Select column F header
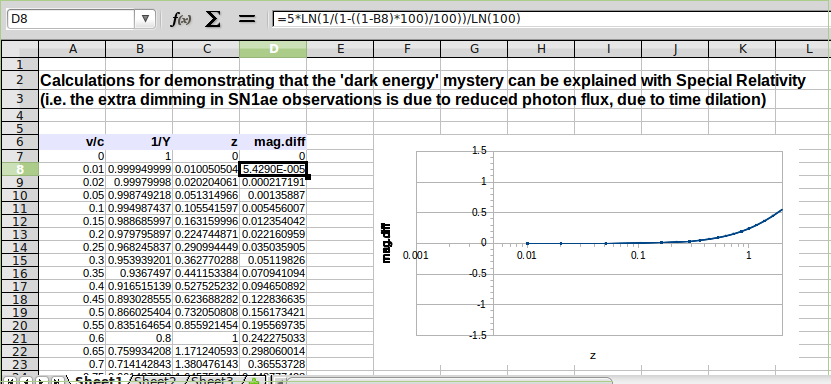The height and width of the screenshot is (384, 831). pos(407,49)
